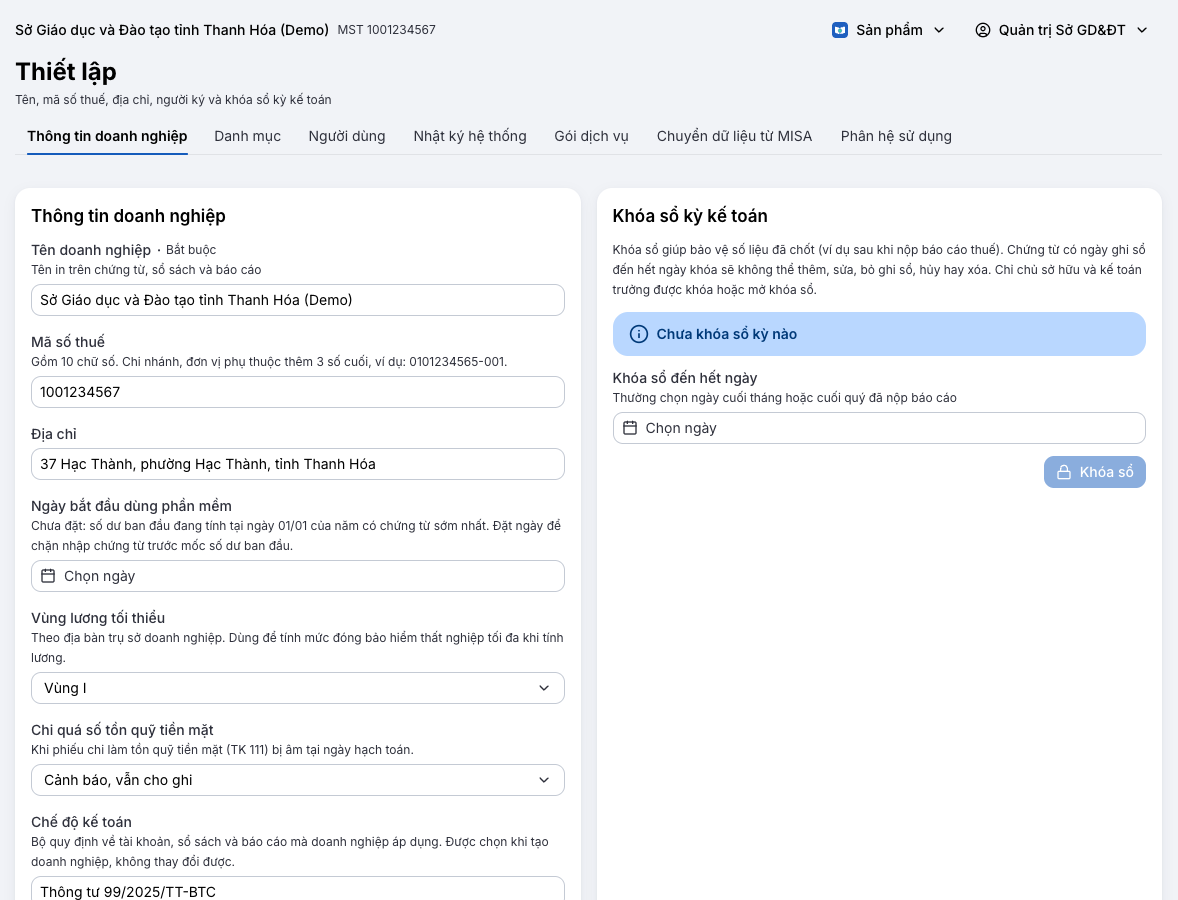Click the Khóa sổ đến hết ngày date field
This screenshot has height=900, width=1178.
pos(879,428)
